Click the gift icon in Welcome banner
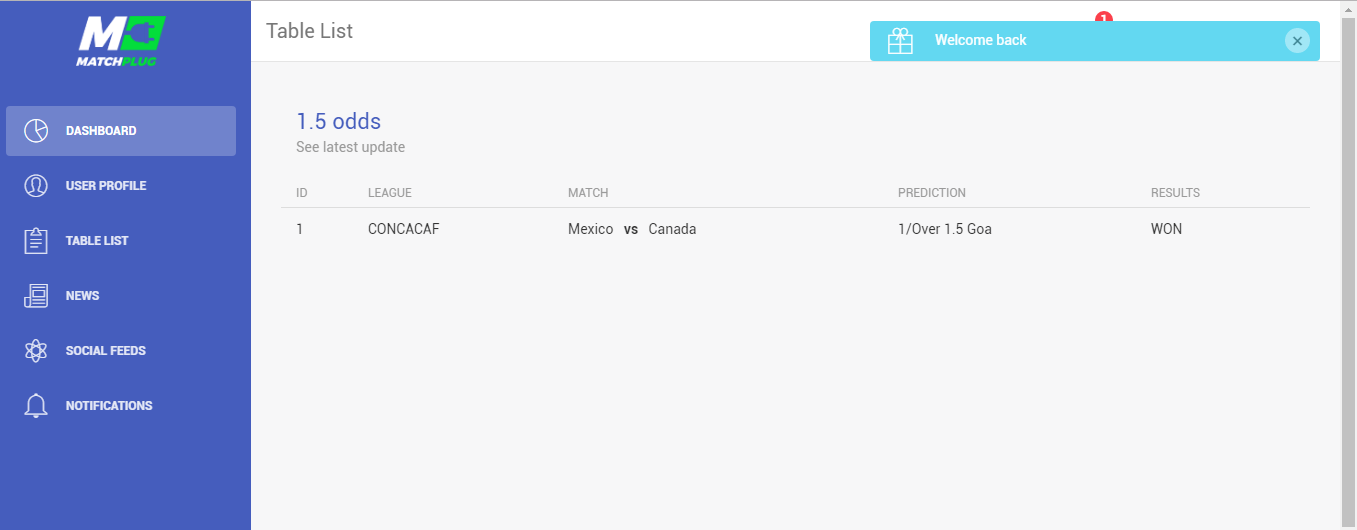Screen dimensions: 1357x530 tap(900, 41)
